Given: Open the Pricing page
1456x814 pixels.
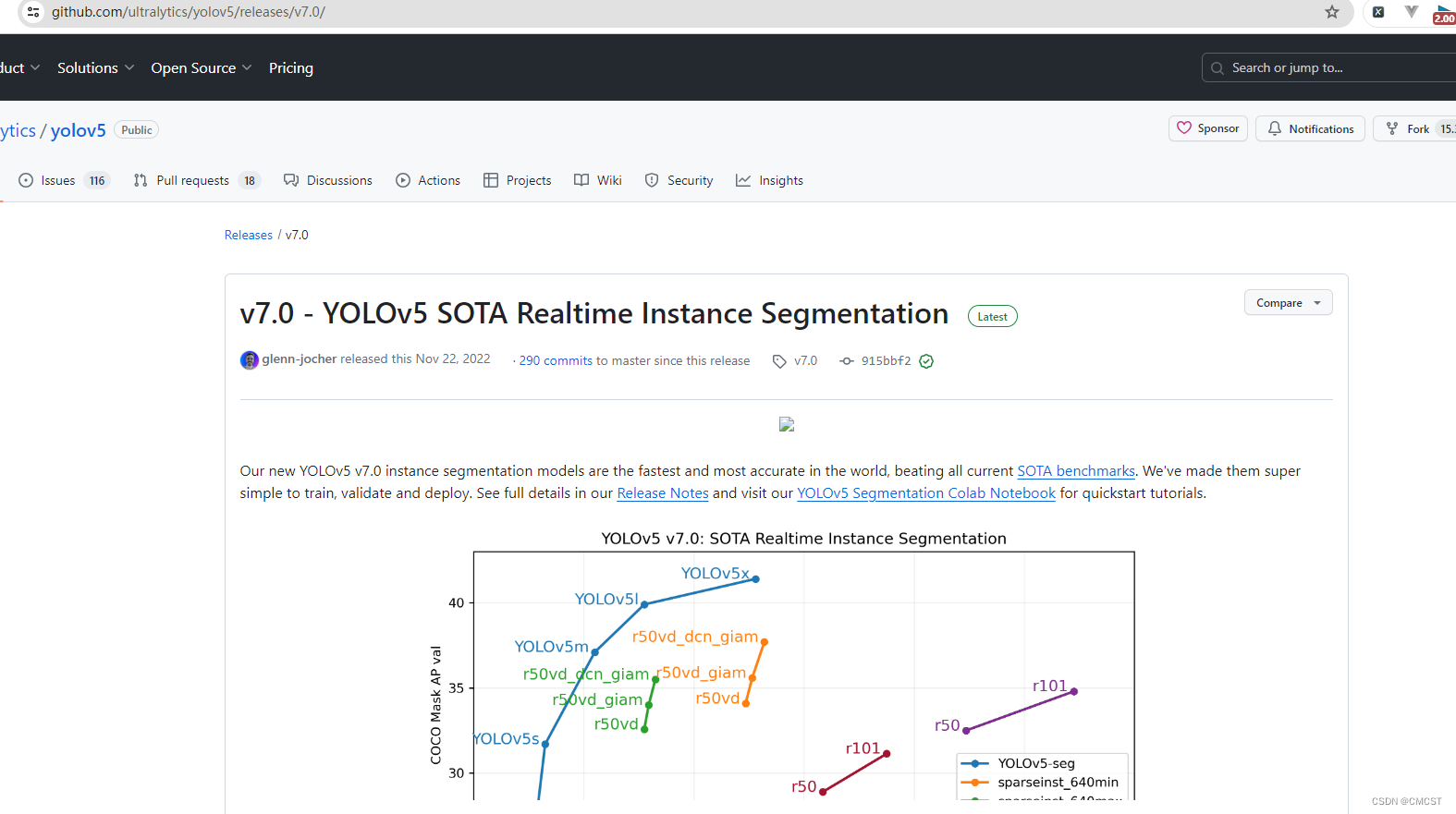Looking at the screenshot, I should point(291,67).
